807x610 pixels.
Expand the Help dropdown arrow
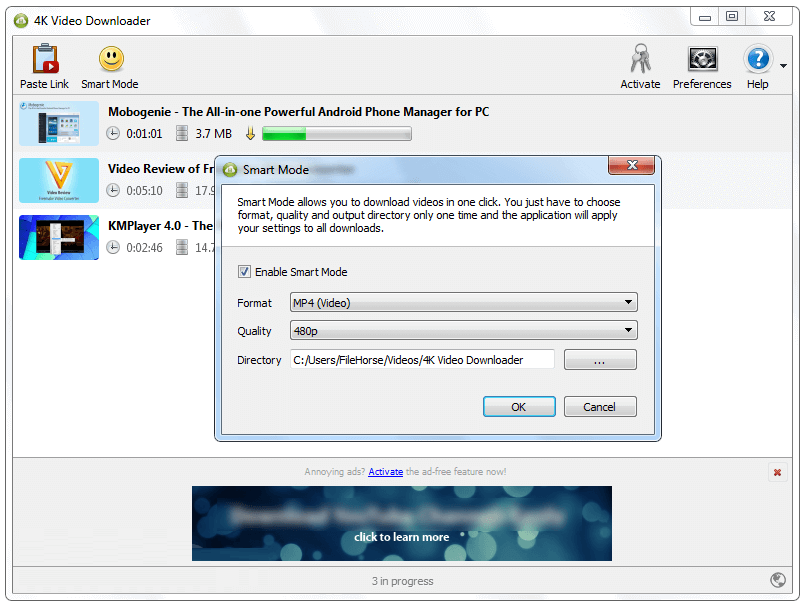point(783,66)
